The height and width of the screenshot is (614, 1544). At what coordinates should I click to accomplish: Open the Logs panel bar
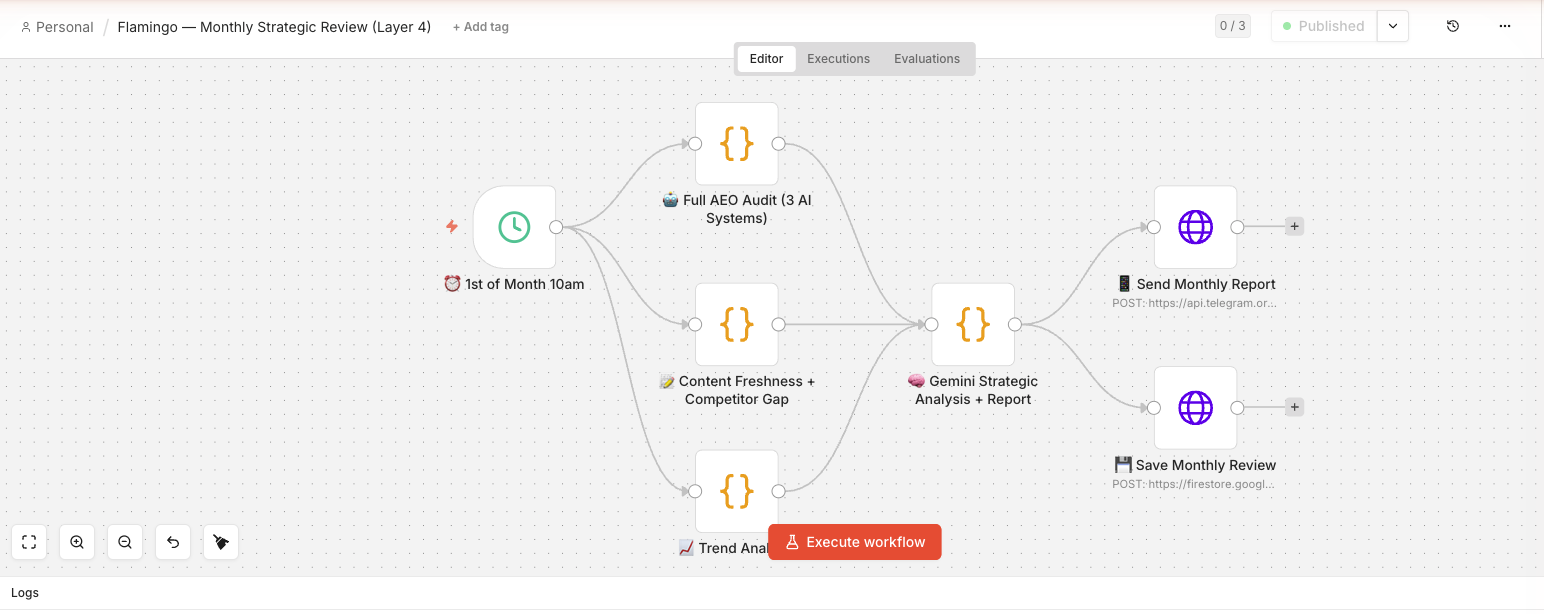click(x=25, y=593)
